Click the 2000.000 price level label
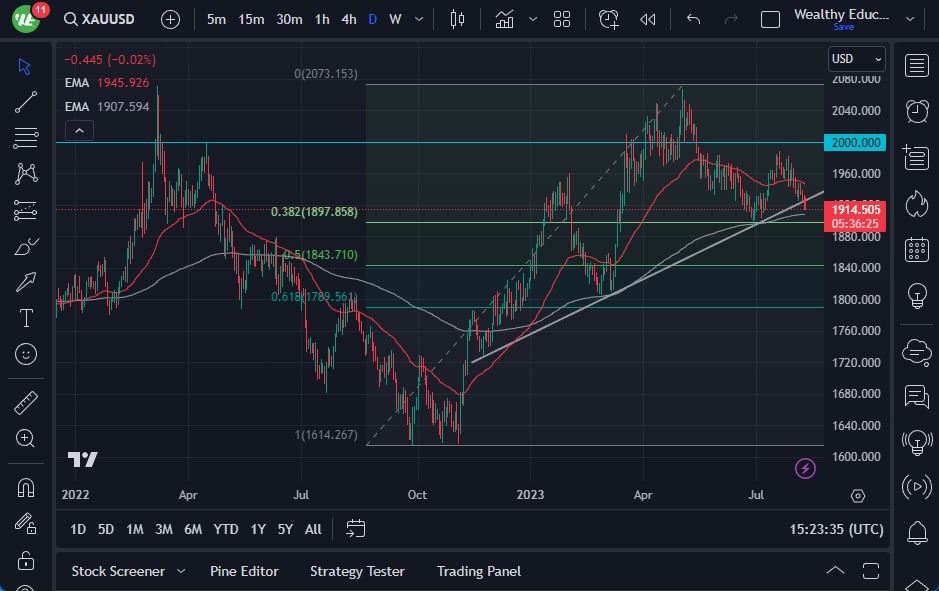Image resolution: width=939 pixels, height=591 pixels. (856, 143)
